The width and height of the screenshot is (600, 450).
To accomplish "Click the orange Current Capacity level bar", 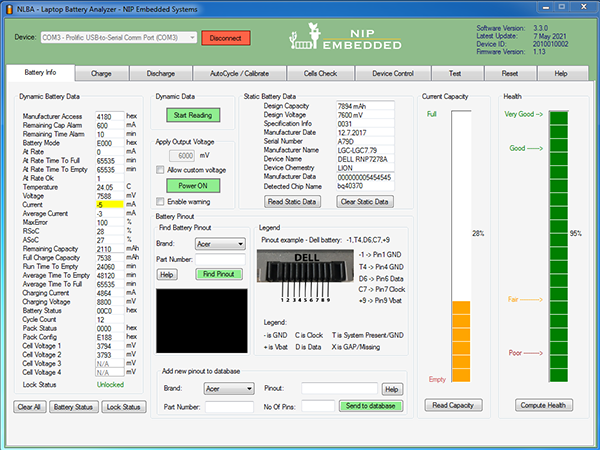I will coord(460,336).
